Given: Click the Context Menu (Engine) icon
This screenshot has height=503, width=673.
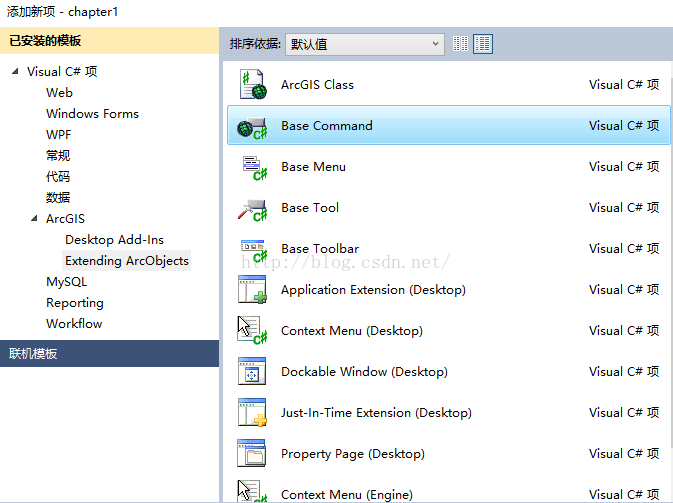Looking at the screenshot, I should 252,491.
